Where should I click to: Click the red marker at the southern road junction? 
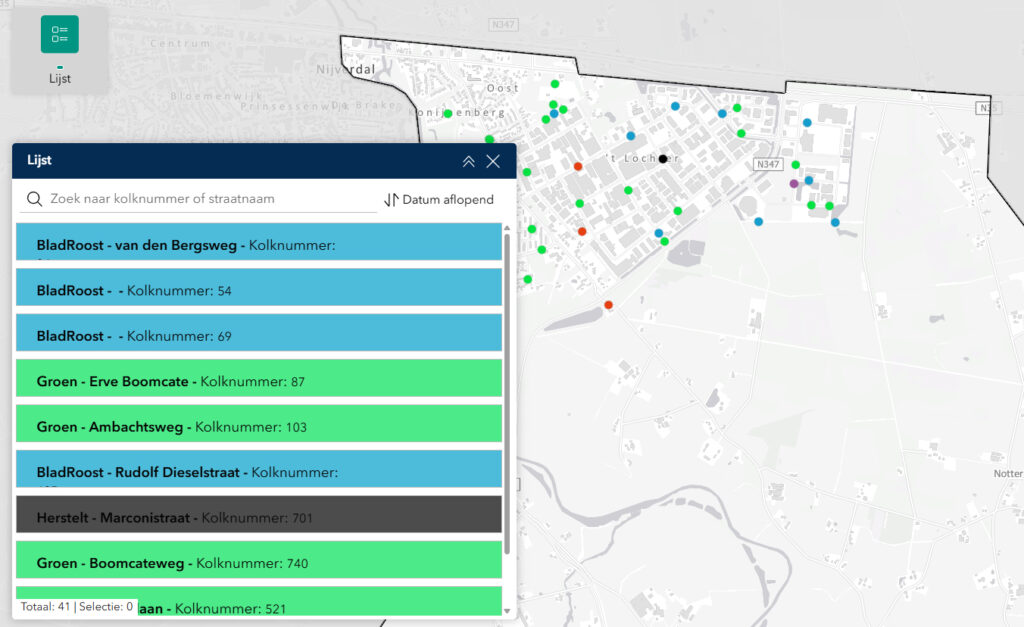coord(608,305)
